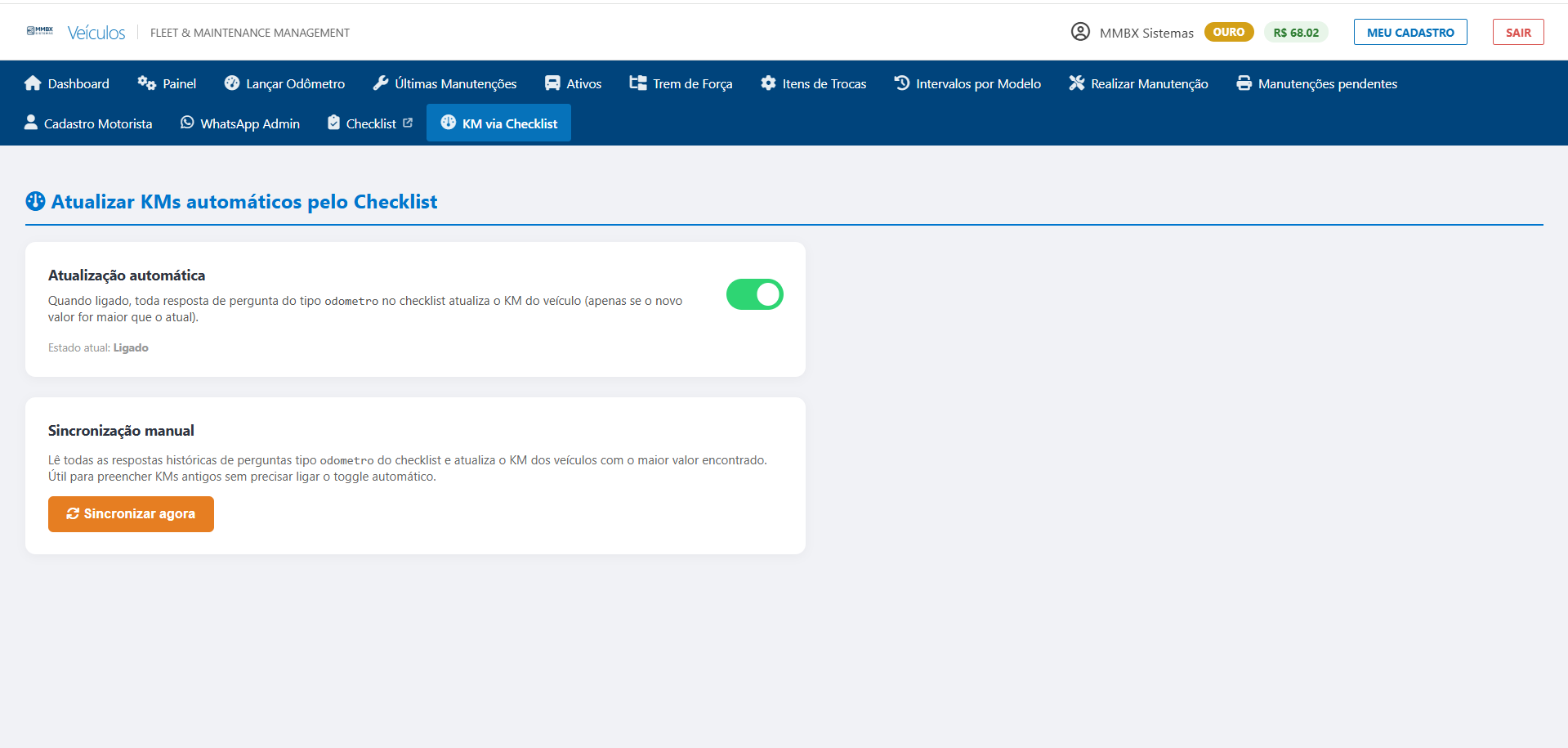1568x748 pixels.
Task: Click the MEU CADASTRO button
Action: [1410, 32]
